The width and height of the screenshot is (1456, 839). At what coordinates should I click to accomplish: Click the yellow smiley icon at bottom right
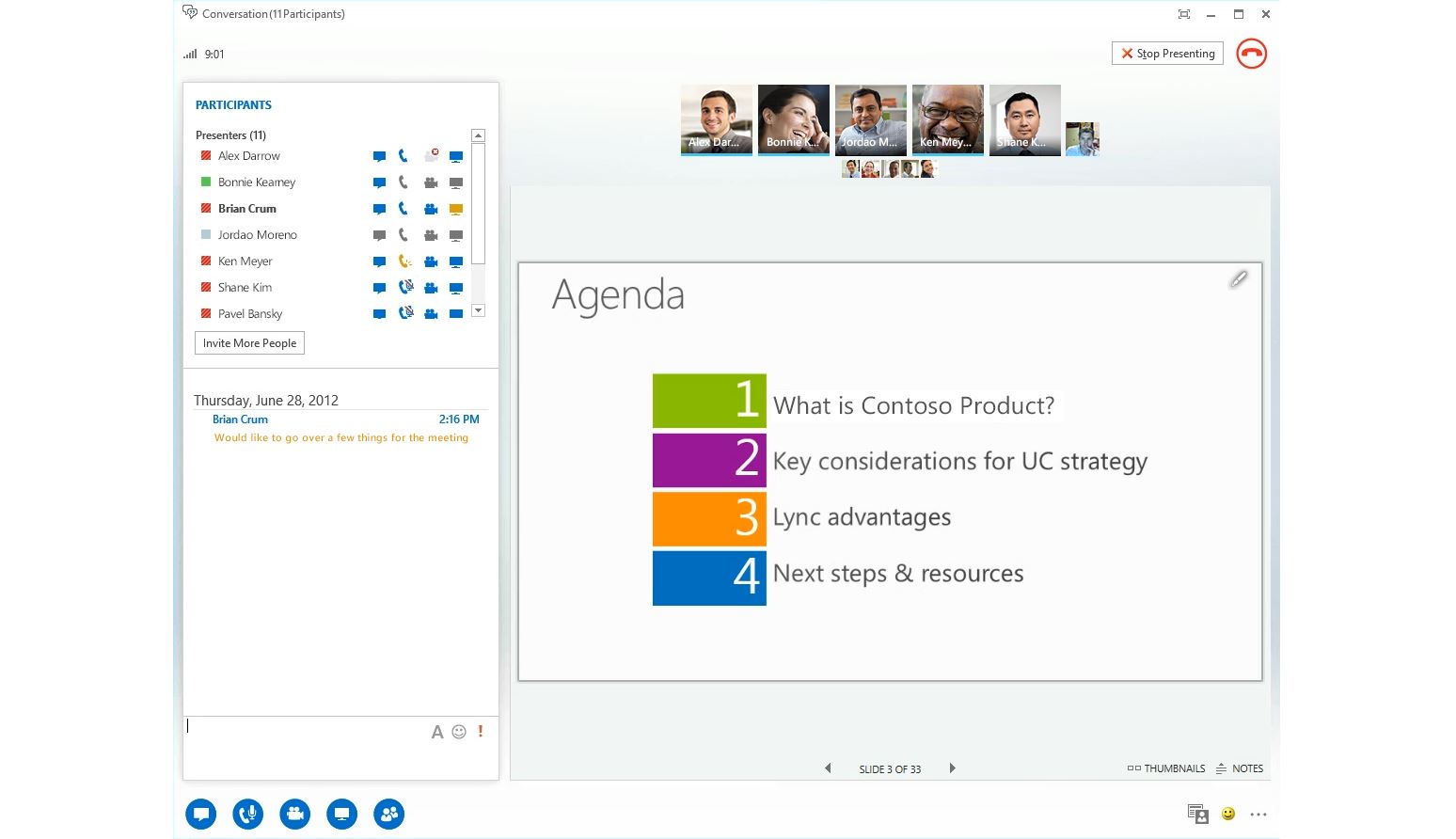(1228, 814)
